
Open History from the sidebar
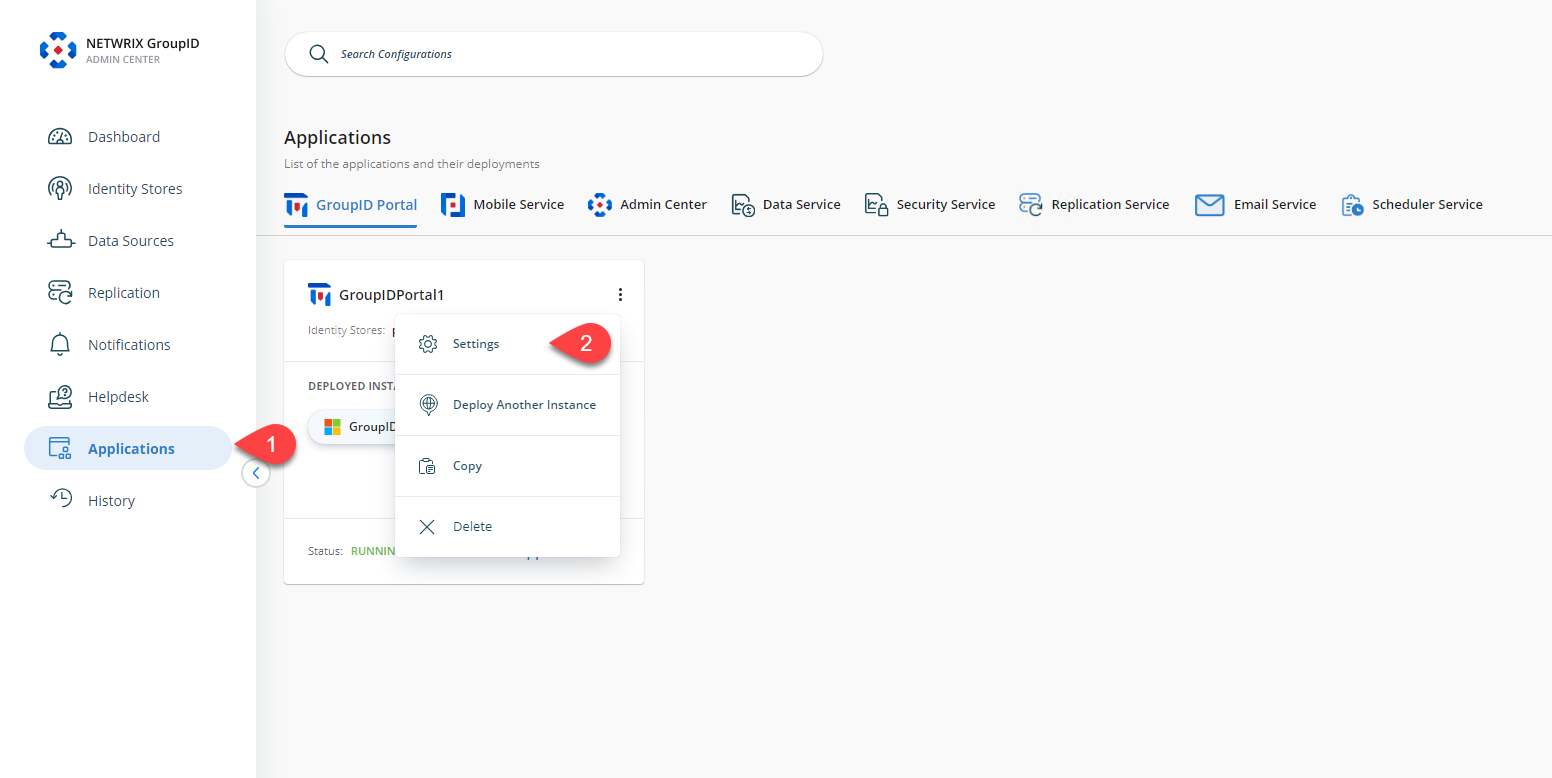tap(111, 500)
